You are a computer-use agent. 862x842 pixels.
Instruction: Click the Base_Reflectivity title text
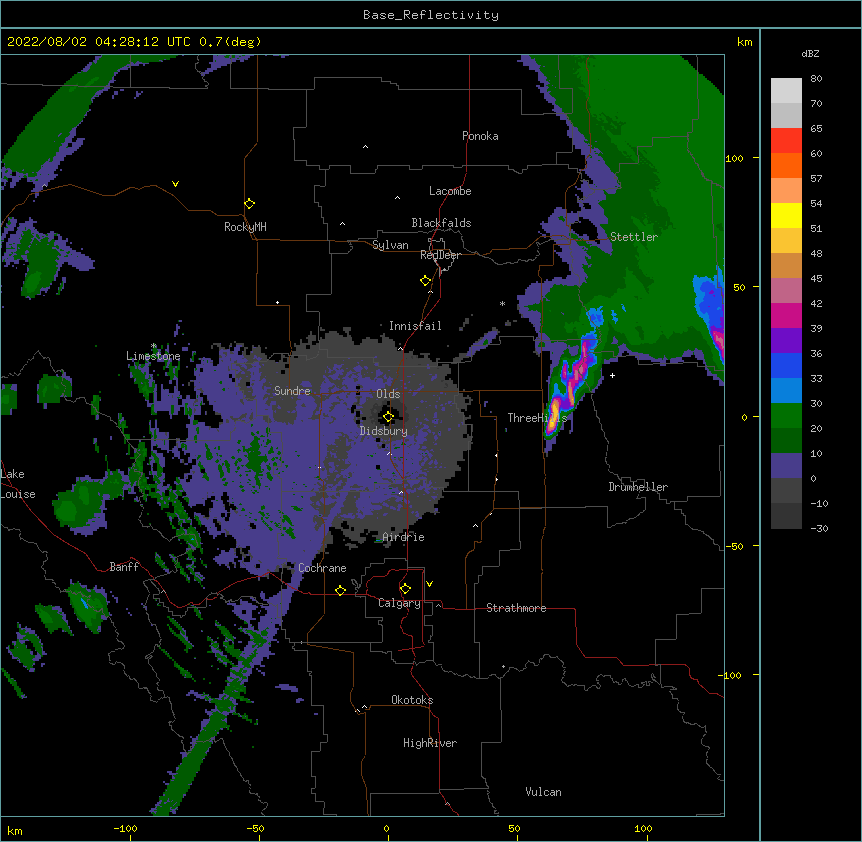pos(431,15)
